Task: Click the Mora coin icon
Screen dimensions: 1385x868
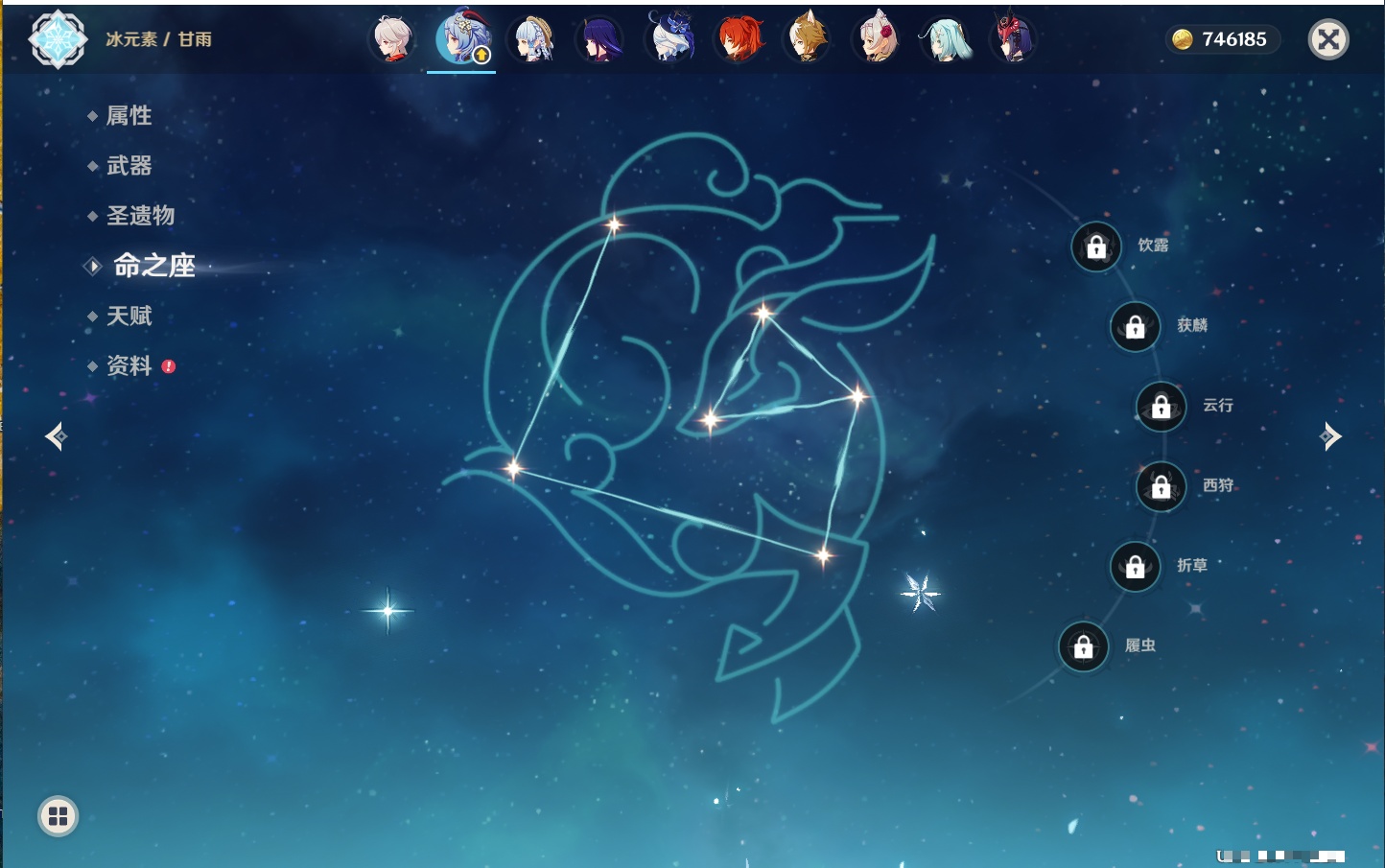Action: [x=1183, y=39]
